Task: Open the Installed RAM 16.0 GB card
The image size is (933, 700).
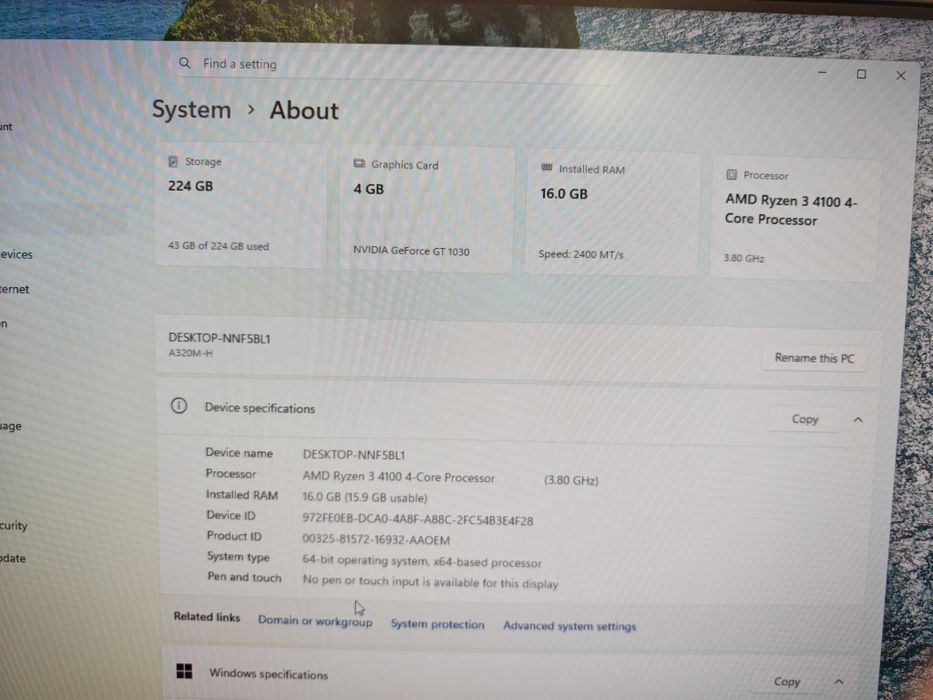Action: pyautogui.click(x=612, y=214)
